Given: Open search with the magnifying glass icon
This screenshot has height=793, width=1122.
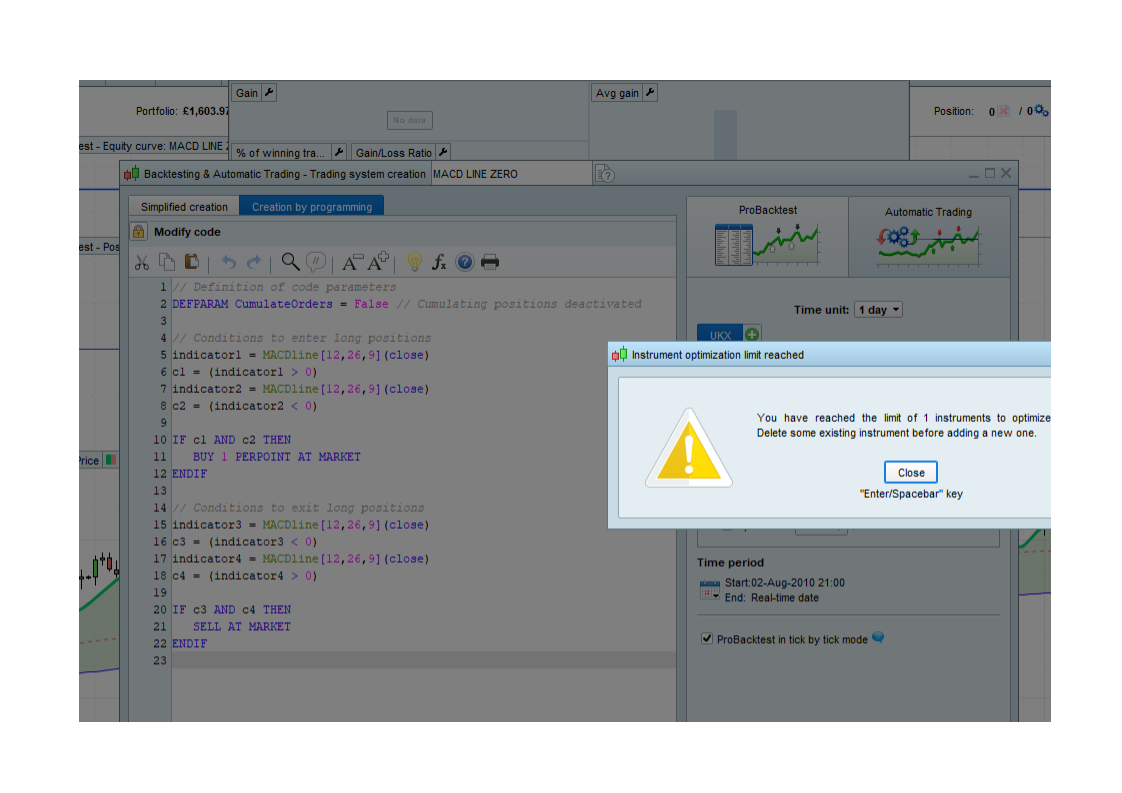Looking at the screenshot, I should [290, 262].
